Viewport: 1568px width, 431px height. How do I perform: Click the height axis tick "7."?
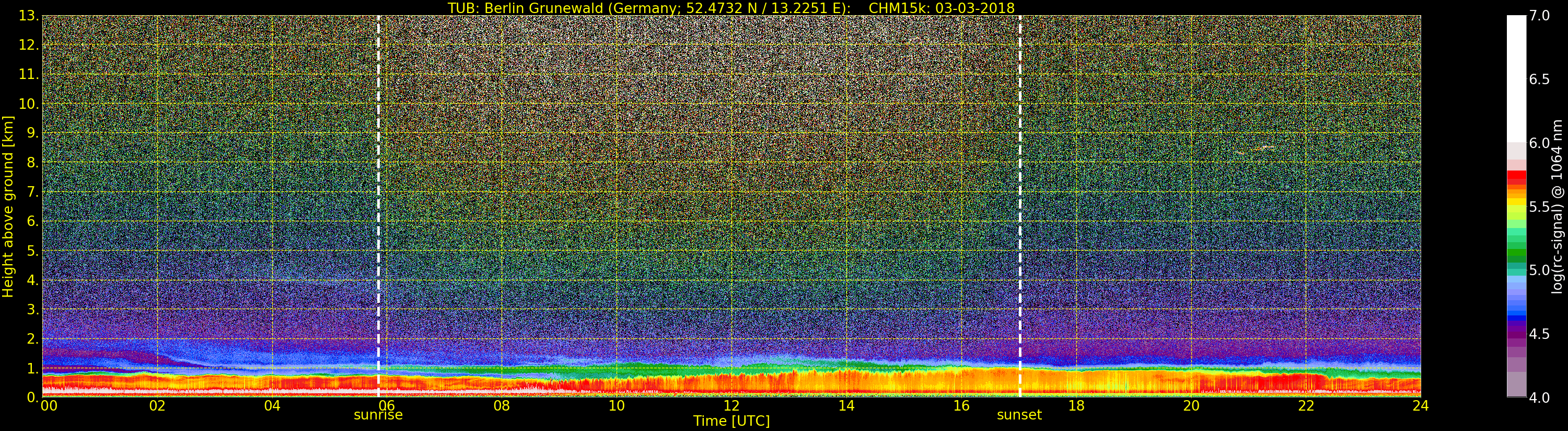point(33,192)
